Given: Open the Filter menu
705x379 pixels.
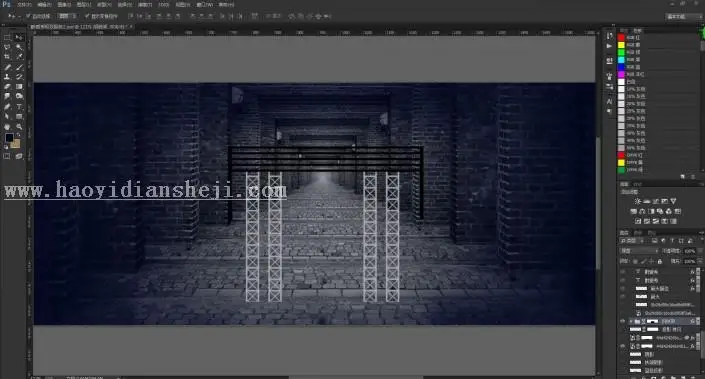Looking at the screenshot, I should [145, 4].
